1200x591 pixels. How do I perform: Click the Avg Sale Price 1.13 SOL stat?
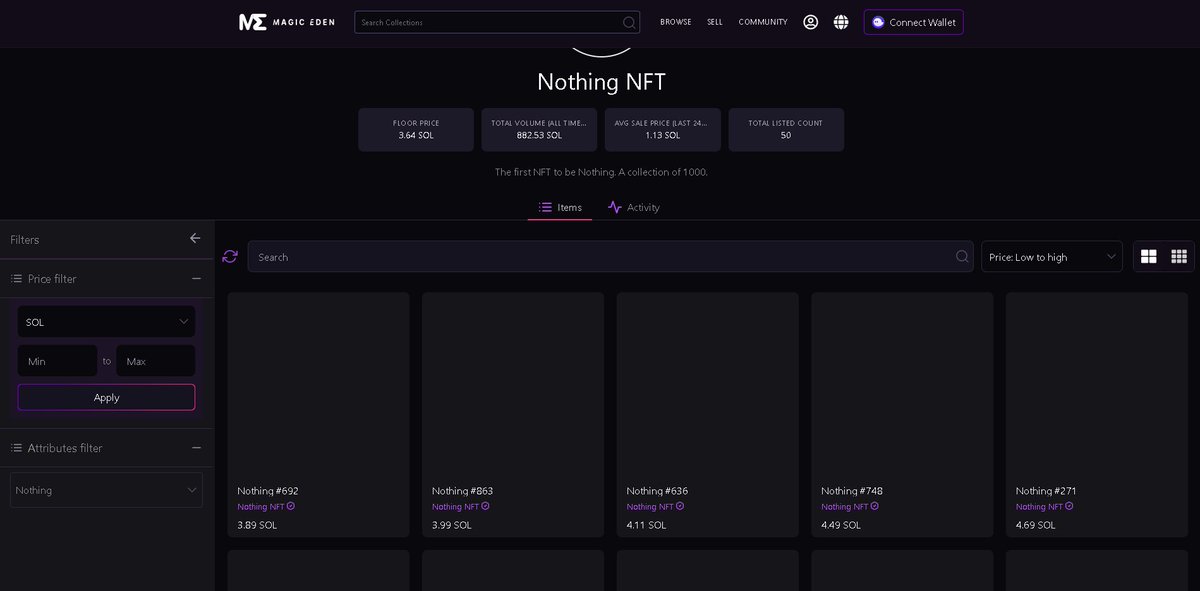pos(663,130)
